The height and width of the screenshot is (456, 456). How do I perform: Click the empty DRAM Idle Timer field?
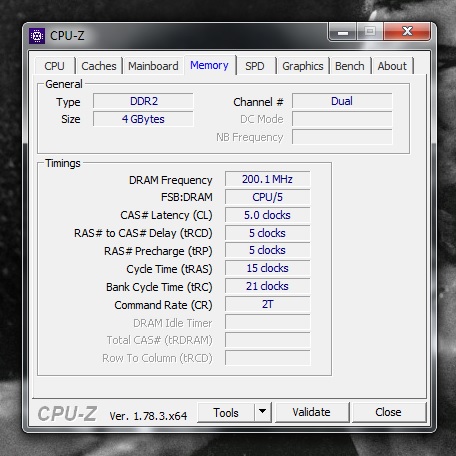point(267,322)
